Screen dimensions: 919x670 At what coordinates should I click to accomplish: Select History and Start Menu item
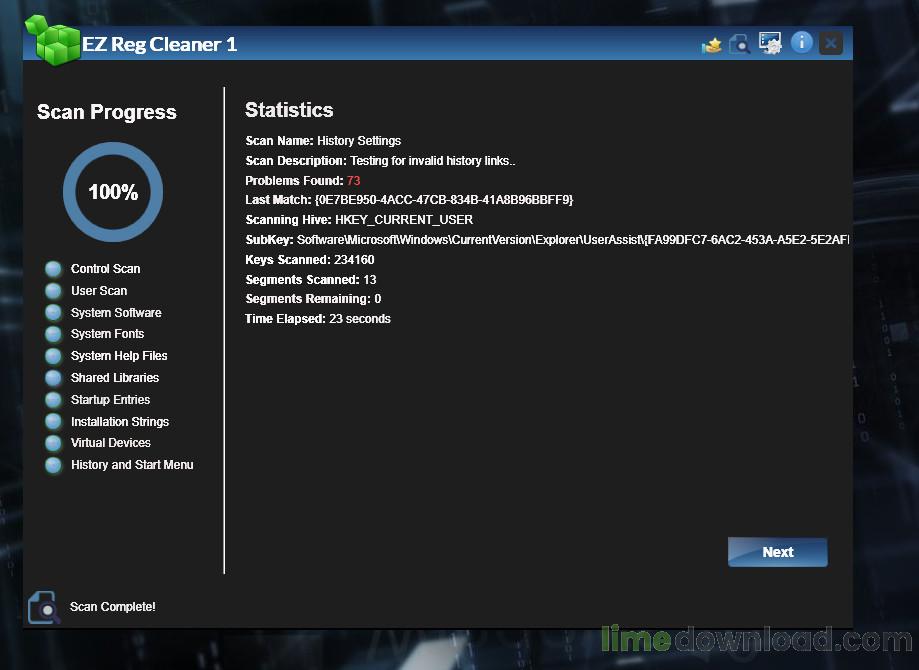tap(132, 465)
